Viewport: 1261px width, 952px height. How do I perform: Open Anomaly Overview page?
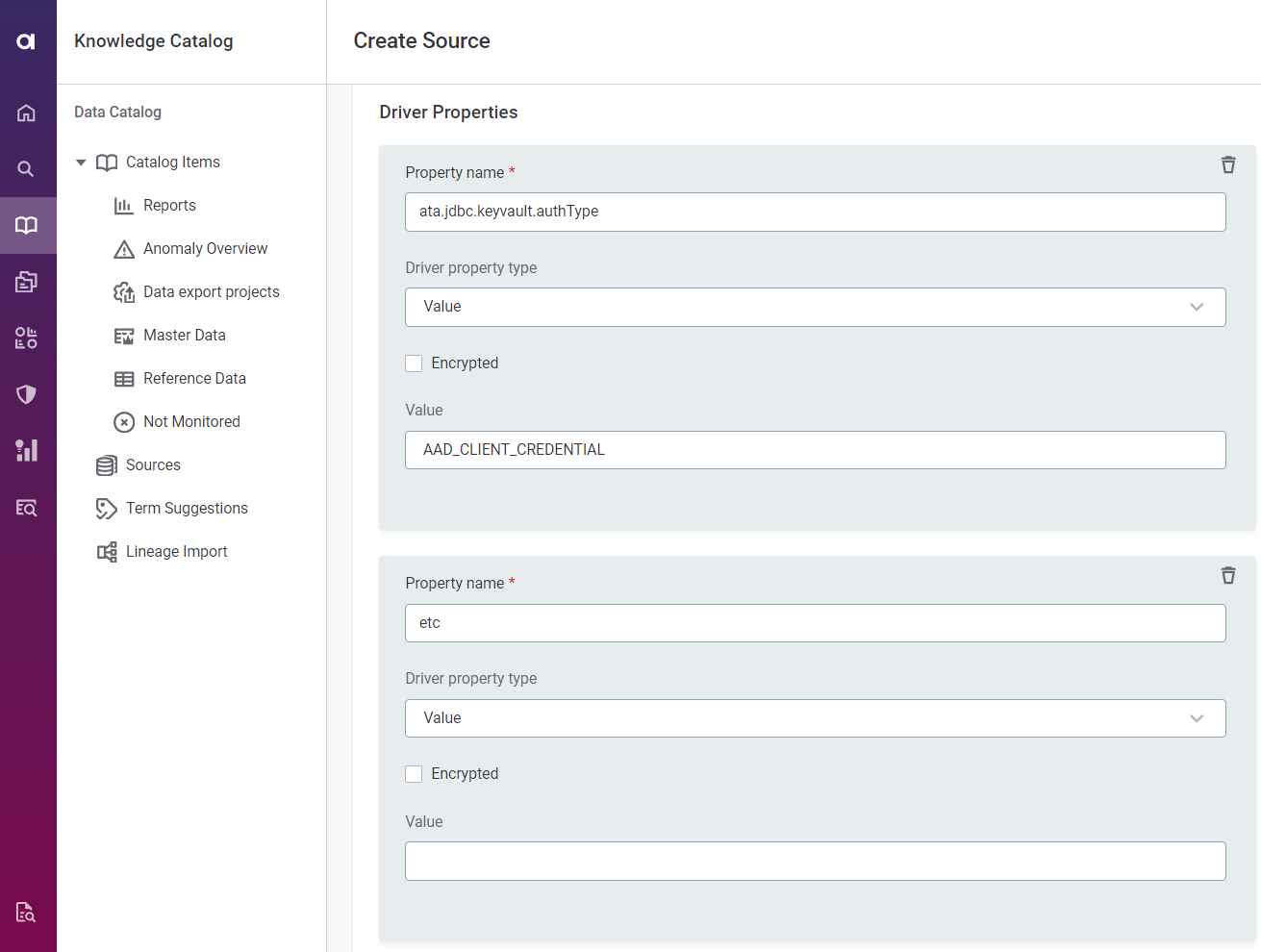(205, 249)
